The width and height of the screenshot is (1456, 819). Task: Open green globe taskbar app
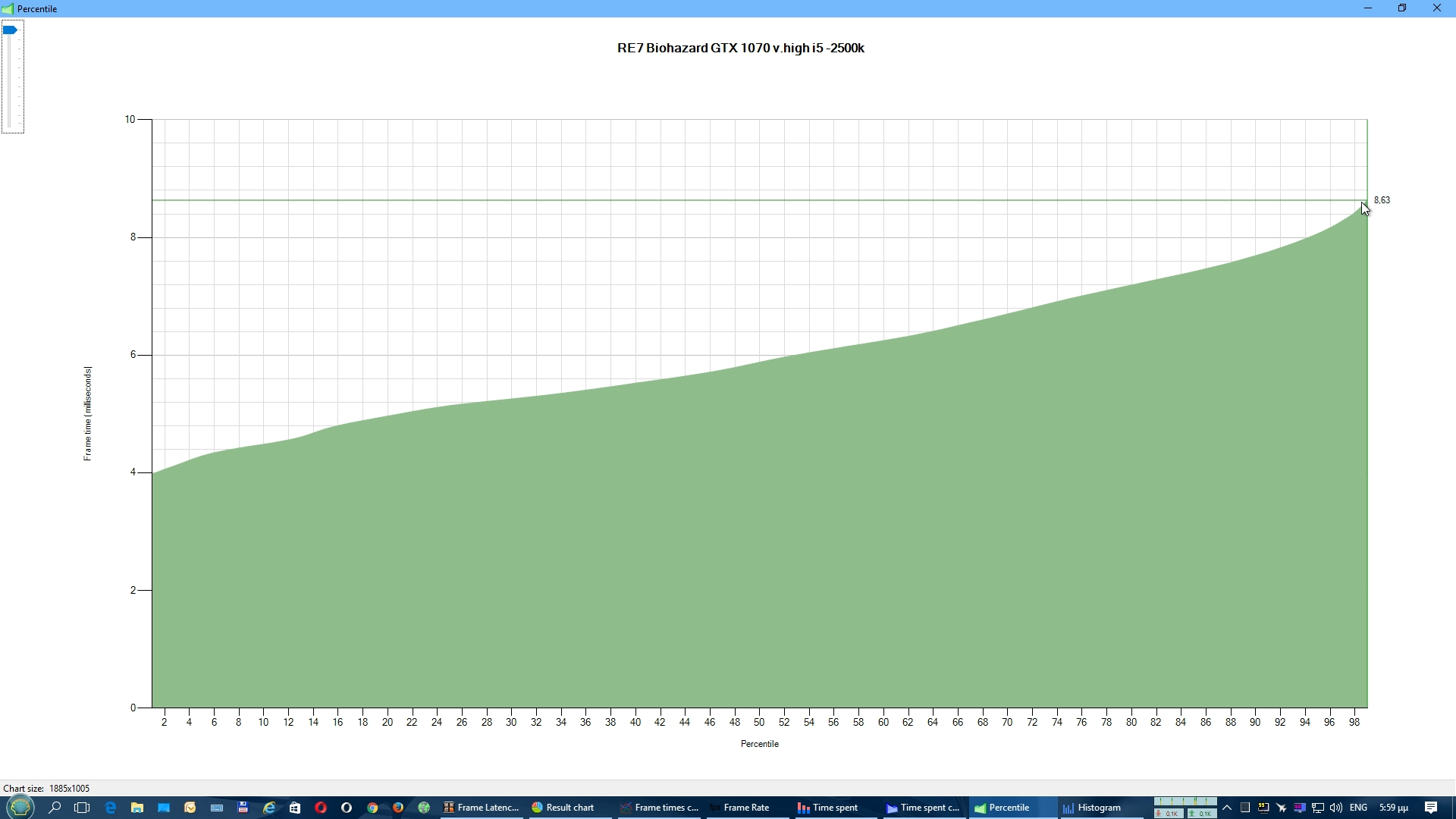tap(424, 808)
